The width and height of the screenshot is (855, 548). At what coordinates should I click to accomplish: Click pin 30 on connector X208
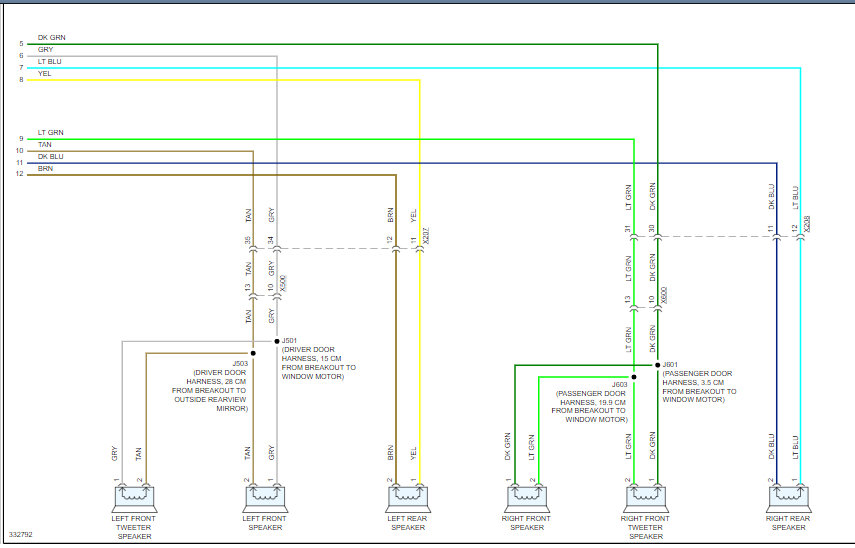click(652, 229)
